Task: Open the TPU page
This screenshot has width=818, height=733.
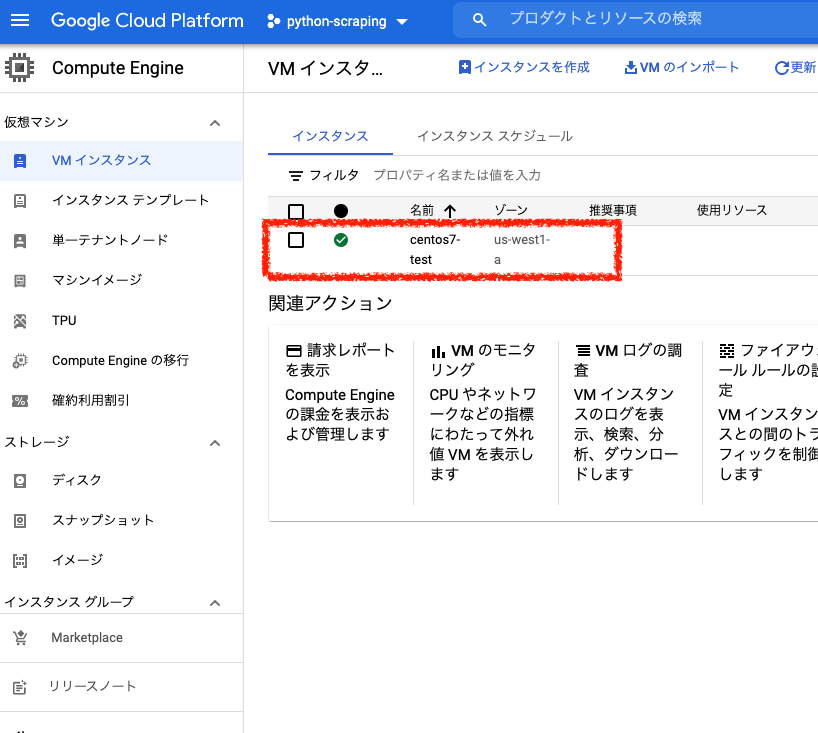Action: click(64, 320)
